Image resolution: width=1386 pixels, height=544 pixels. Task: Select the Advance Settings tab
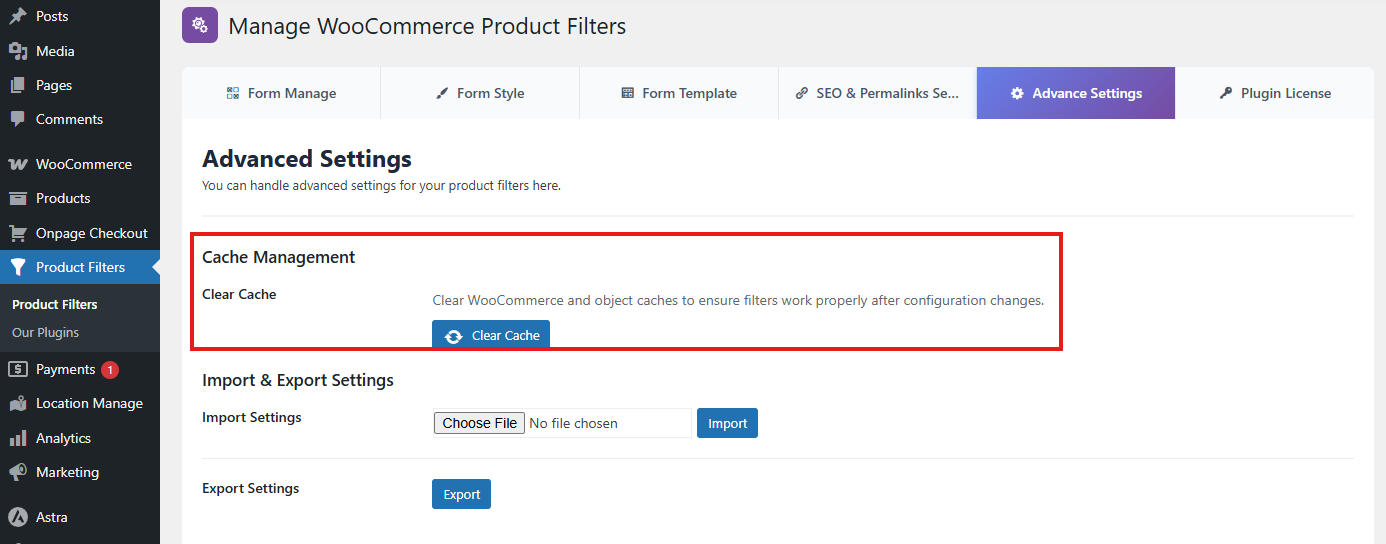coord(1076,93)
